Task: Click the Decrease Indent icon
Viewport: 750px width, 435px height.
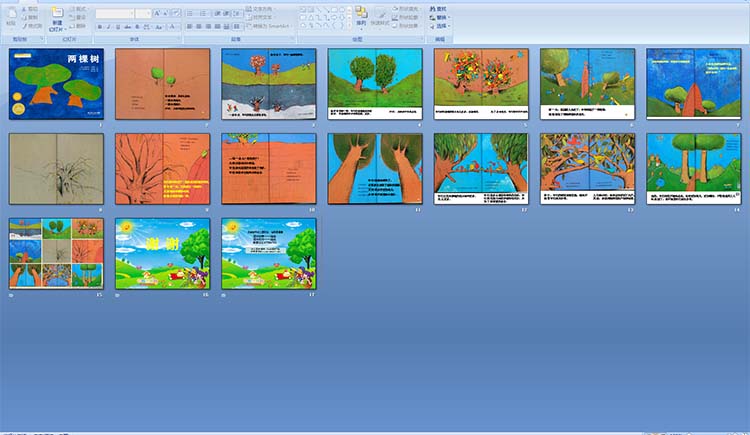Action: [x=218, y=13]
